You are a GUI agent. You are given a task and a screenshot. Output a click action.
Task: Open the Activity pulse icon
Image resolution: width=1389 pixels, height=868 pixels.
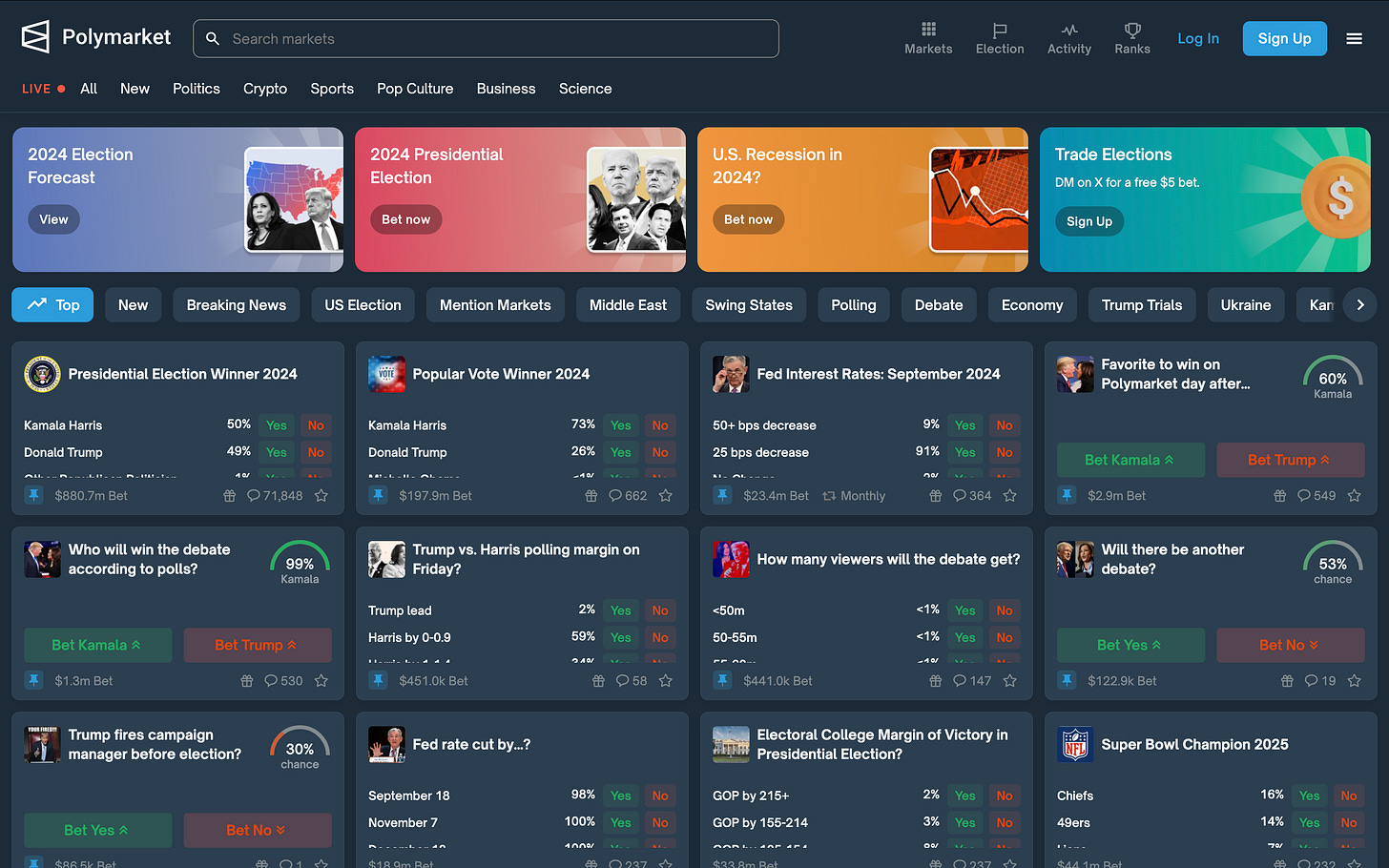coord(1068,31)
